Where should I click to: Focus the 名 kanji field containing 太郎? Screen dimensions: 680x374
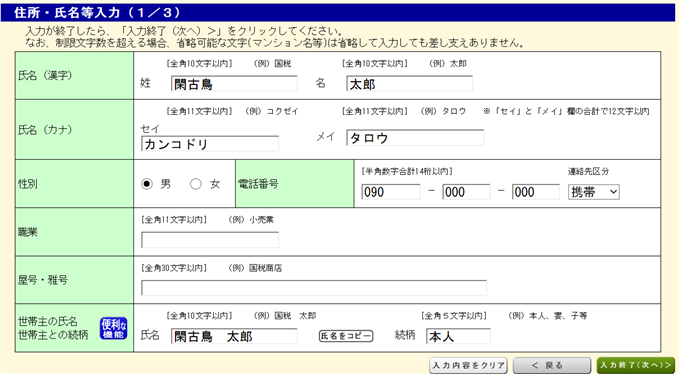409,84
